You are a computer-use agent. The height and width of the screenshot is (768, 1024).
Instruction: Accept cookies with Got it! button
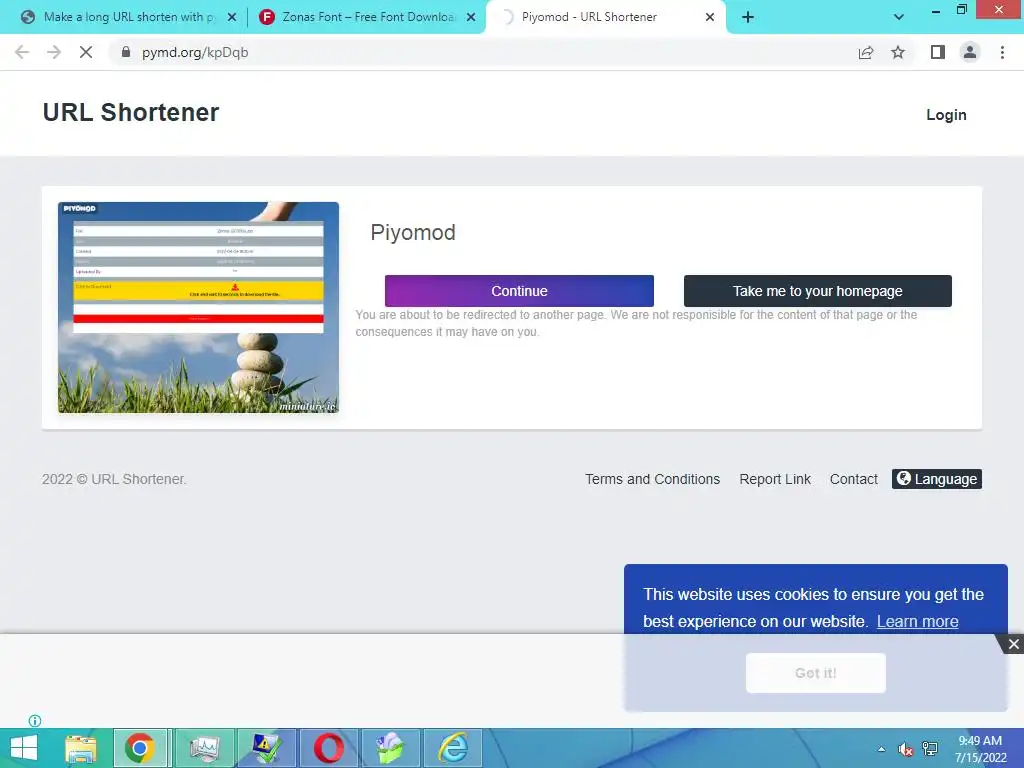pos(816,673)
